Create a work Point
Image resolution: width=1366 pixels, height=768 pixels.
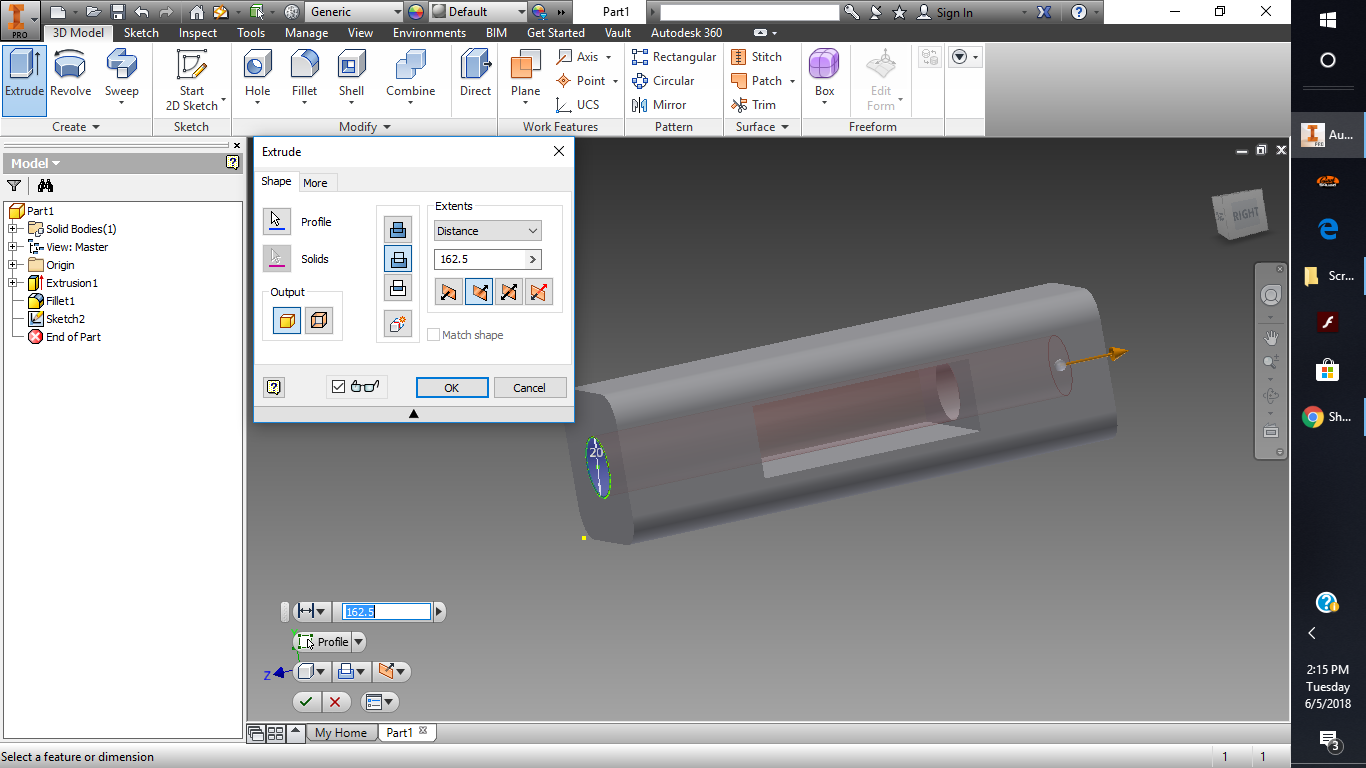pyautogui.click(x=582, y=81)
